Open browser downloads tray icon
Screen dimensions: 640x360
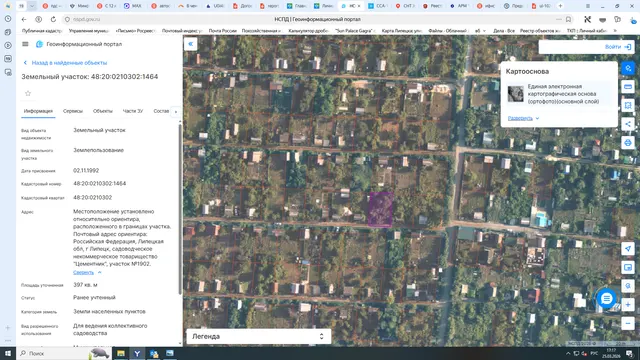pyautogui.click(x=633, y=19)
